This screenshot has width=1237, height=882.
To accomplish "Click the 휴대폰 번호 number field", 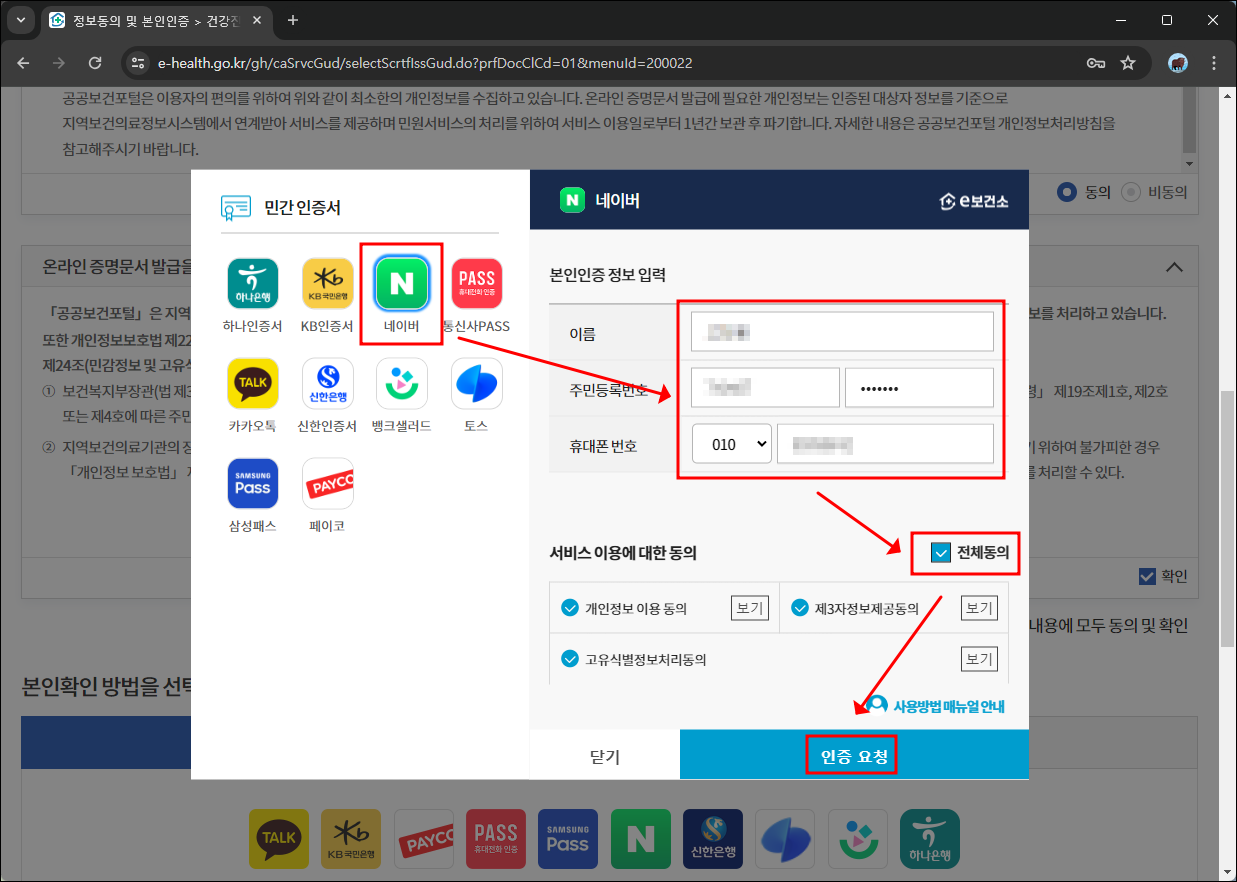I will click(x=885, y=444).
